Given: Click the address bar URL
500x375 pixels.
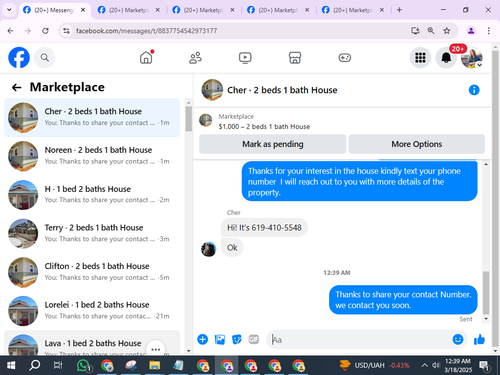Looking at the screenshot, I should tap(146, 31).
